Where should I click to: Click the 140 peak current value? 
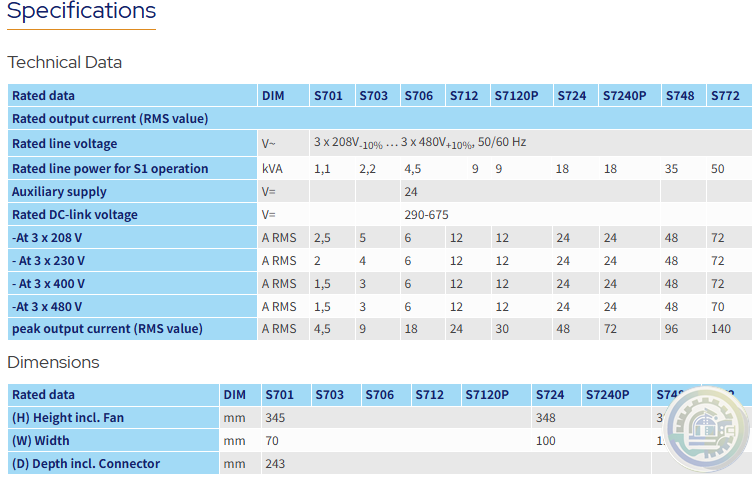tap(721, 328)
